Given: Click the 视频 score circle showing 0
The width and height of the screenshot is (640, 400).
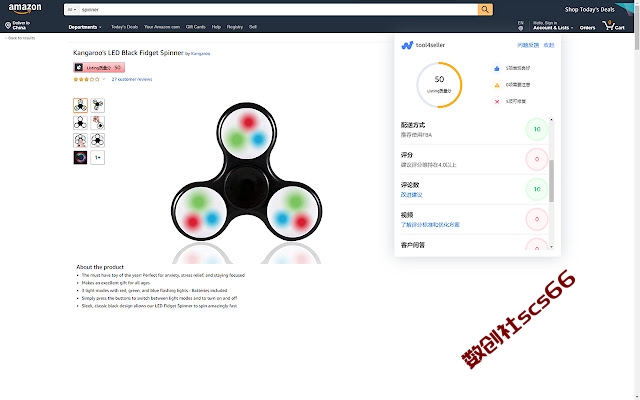Looking at the screenshot, I should 537,219.
